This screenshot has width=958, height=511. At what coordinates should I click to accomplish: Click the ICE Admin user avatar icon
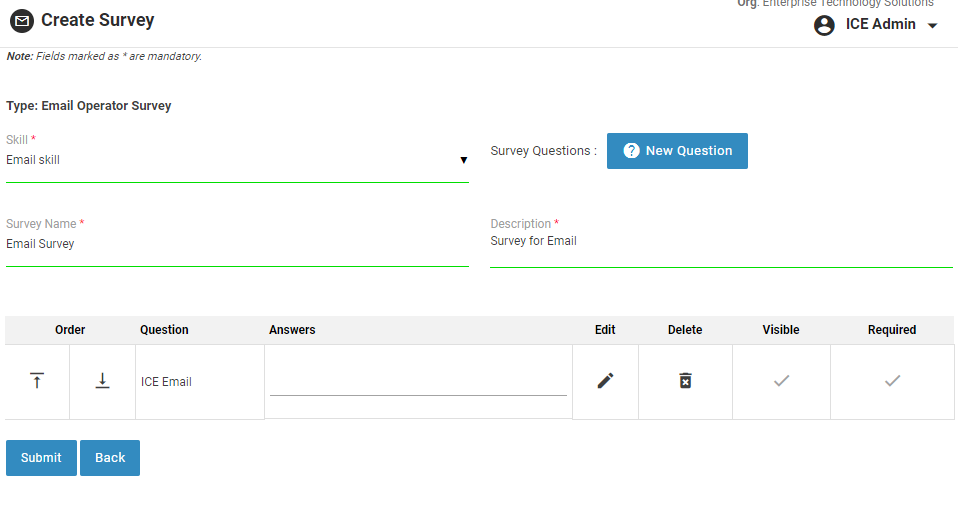(824, 25)
